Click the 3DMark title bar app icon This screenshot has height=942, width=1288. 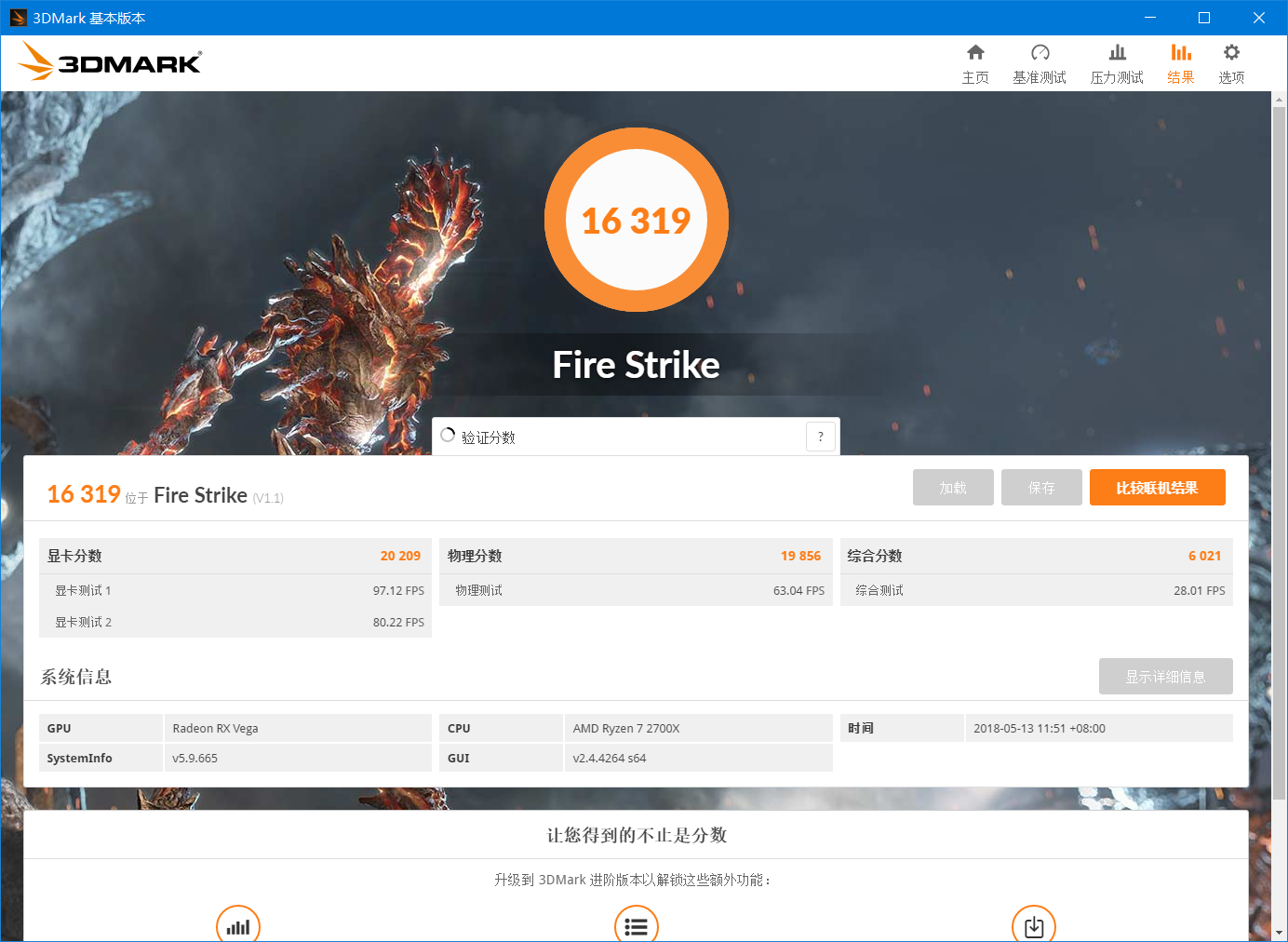18,18
